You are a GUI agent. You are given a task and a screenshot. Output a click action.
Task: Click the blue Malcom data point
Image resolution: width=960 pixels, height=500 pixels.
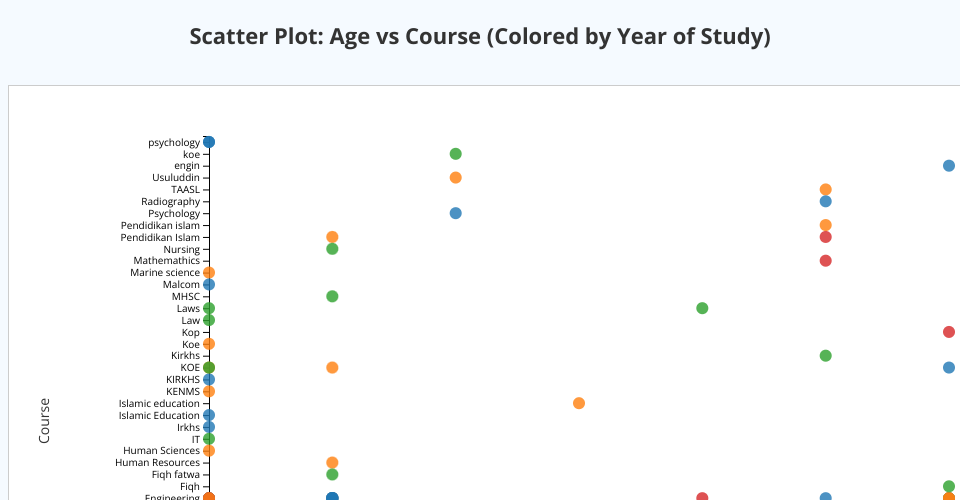pyautogui.click(x=209, y=285)
